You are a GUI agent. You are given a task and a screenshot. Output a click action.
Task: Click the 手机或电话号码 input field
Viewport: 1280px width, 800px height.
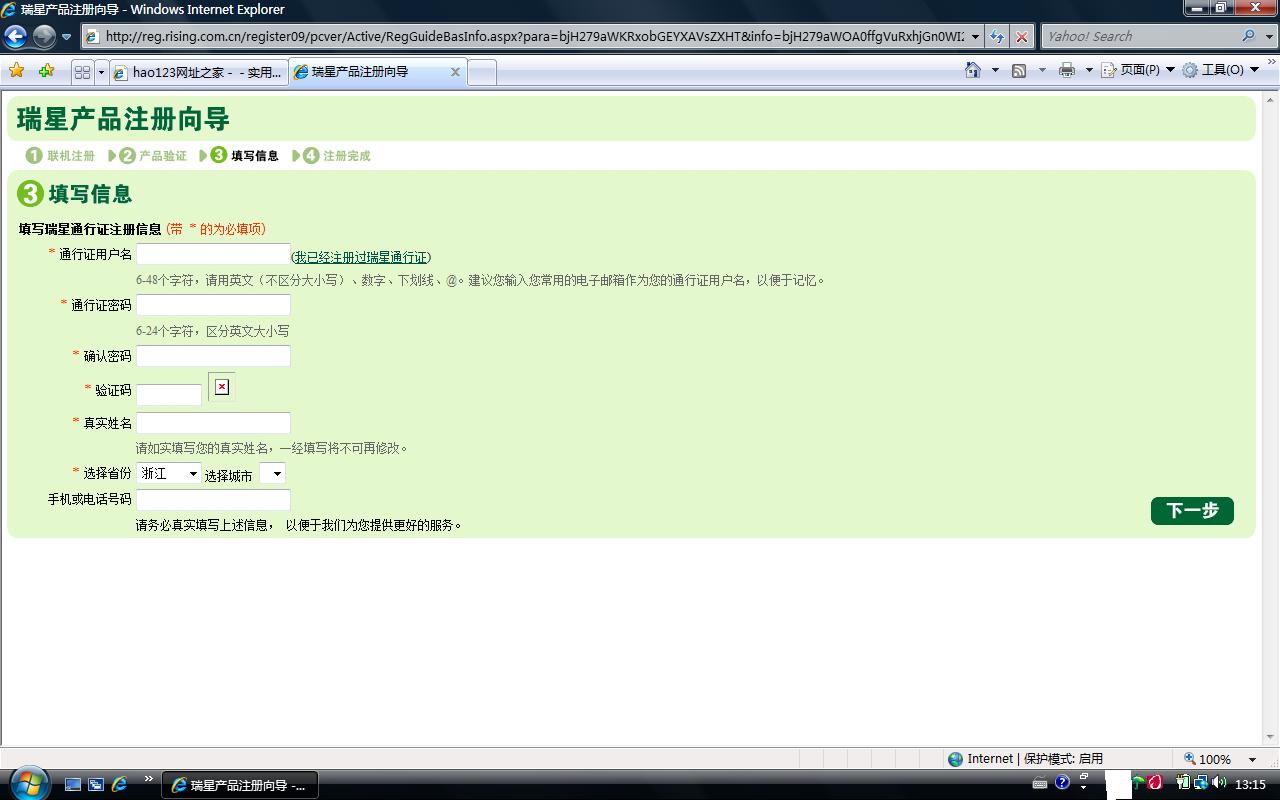tap(213, 500)
